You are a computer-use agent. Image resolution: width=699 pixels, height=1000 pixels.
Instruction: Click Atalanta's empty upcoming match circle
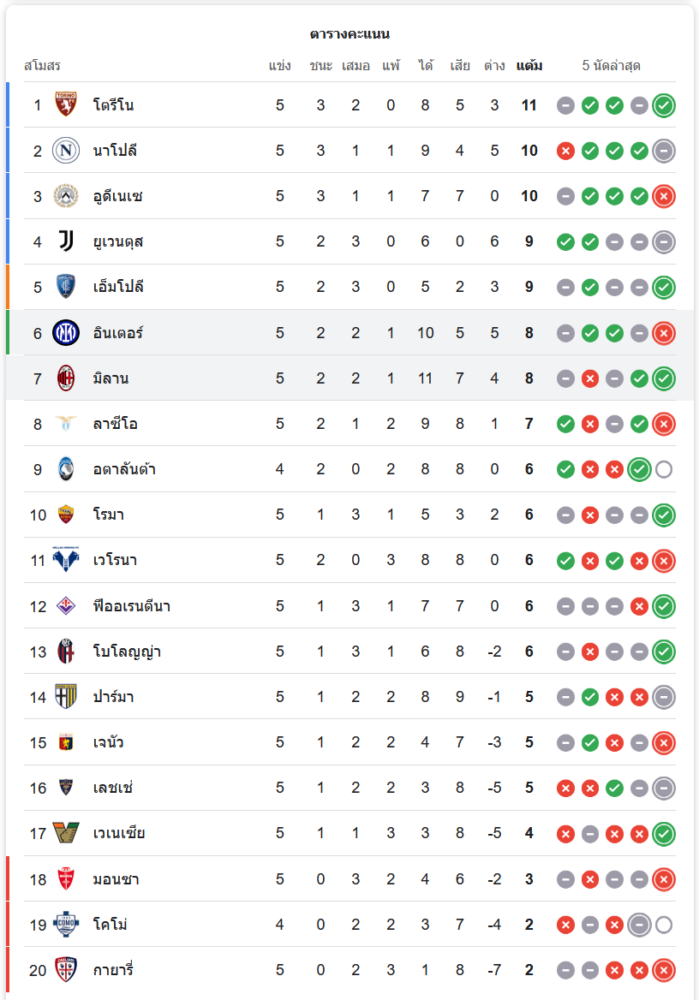tap(663, 470)
